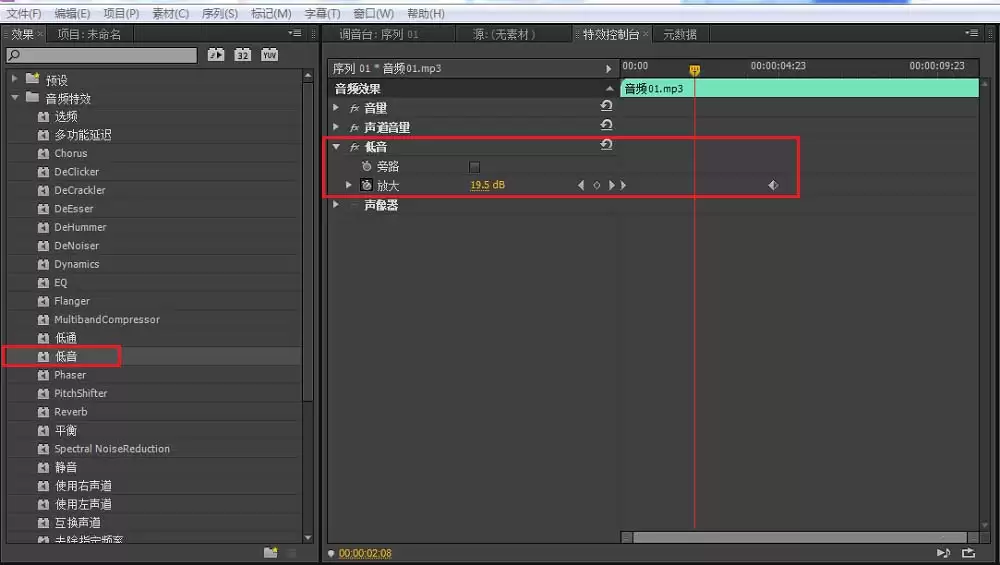The width and height of the screenshot is (1000, 565).
Task: Select the Reverb audio effect
Action: tap(71, 412)
